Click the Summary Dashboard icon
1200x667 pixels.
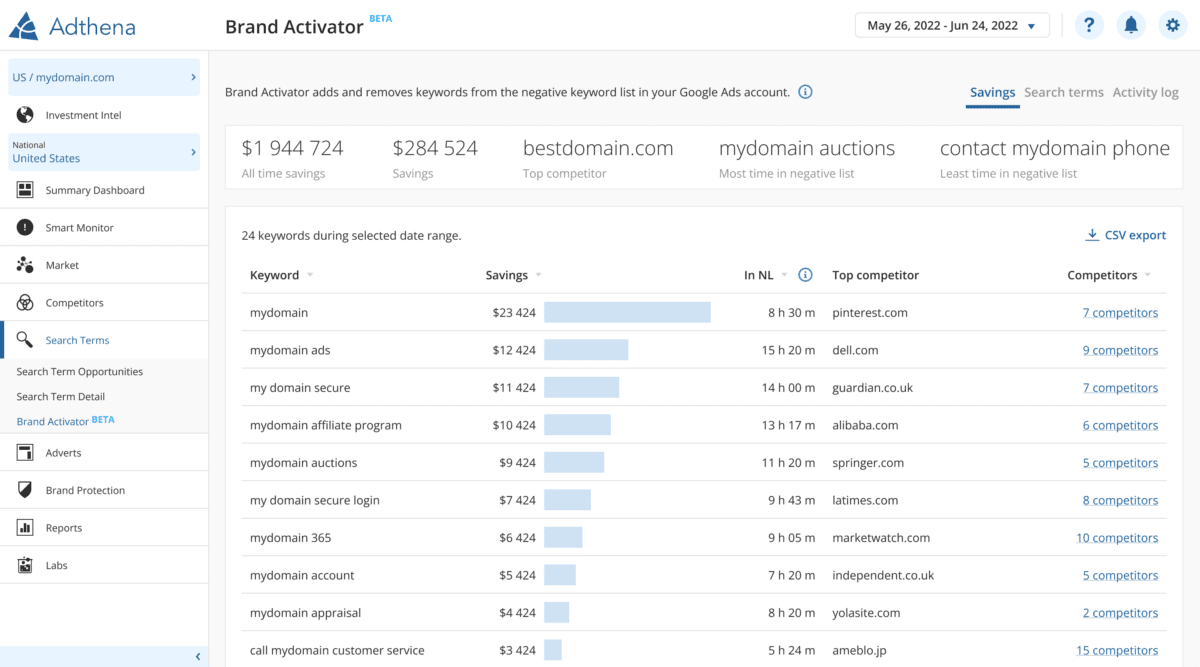(25, 190)
